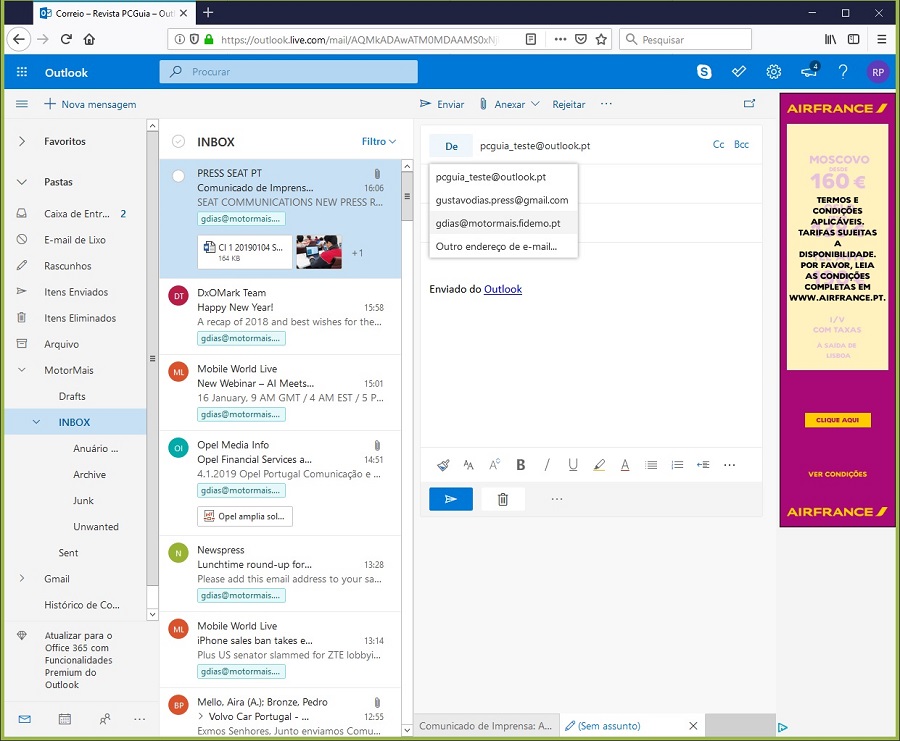This screenshot has height=741, width=900.
Task: Click the blue send arrow button
Action: 451,499
